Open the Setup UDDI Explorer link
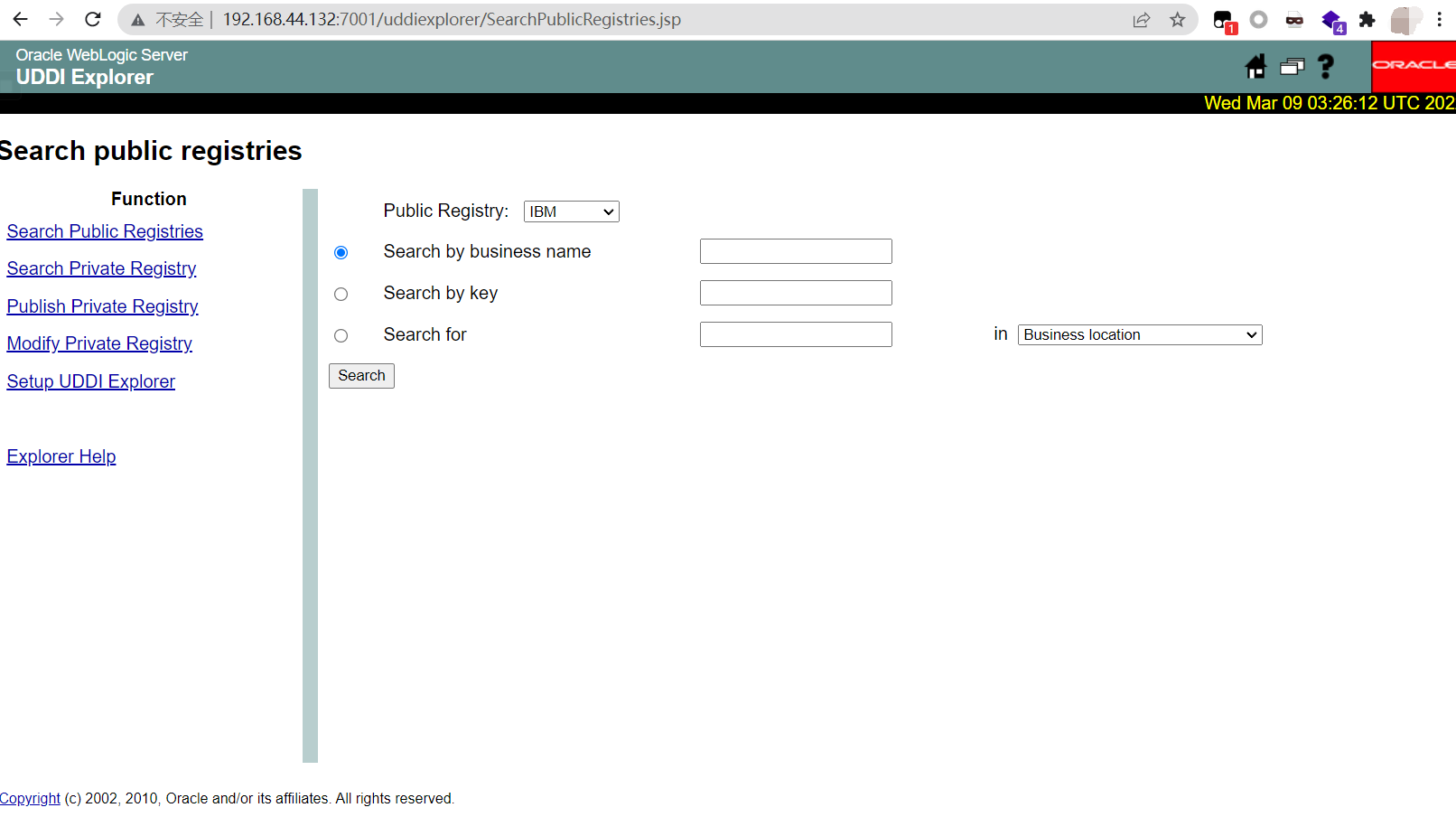The width and height of the screenshot is (1456, 817). (90, 381)
